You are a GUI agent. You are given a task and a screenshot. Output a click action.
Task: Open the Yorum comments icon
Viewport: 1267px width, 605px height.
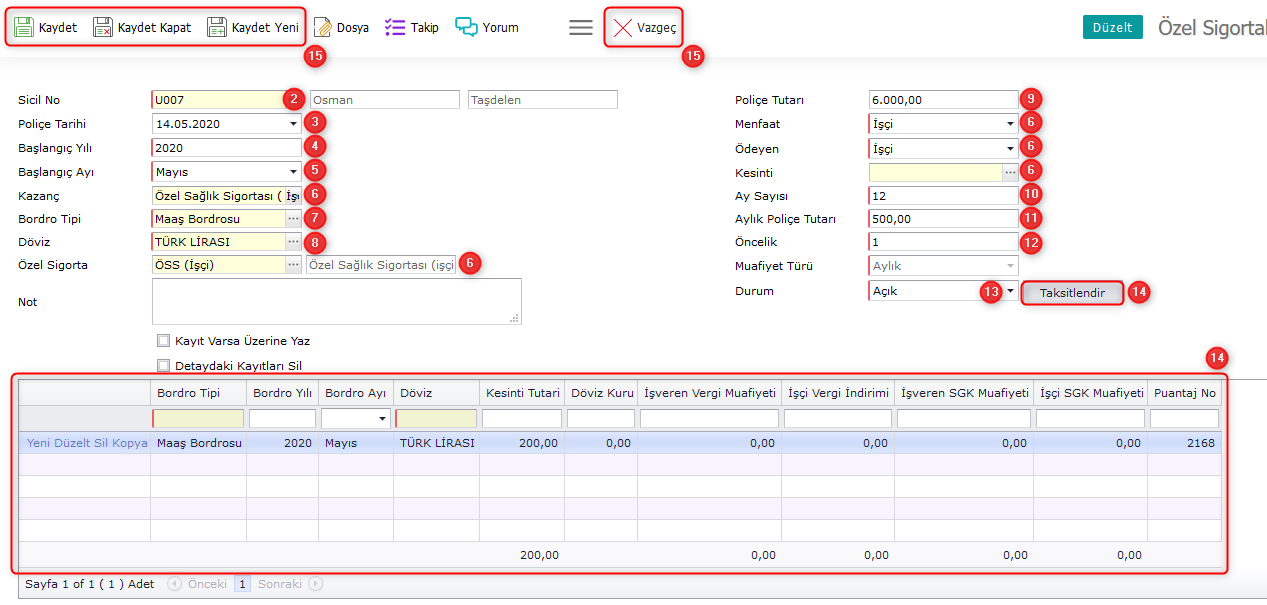(466, 28)
